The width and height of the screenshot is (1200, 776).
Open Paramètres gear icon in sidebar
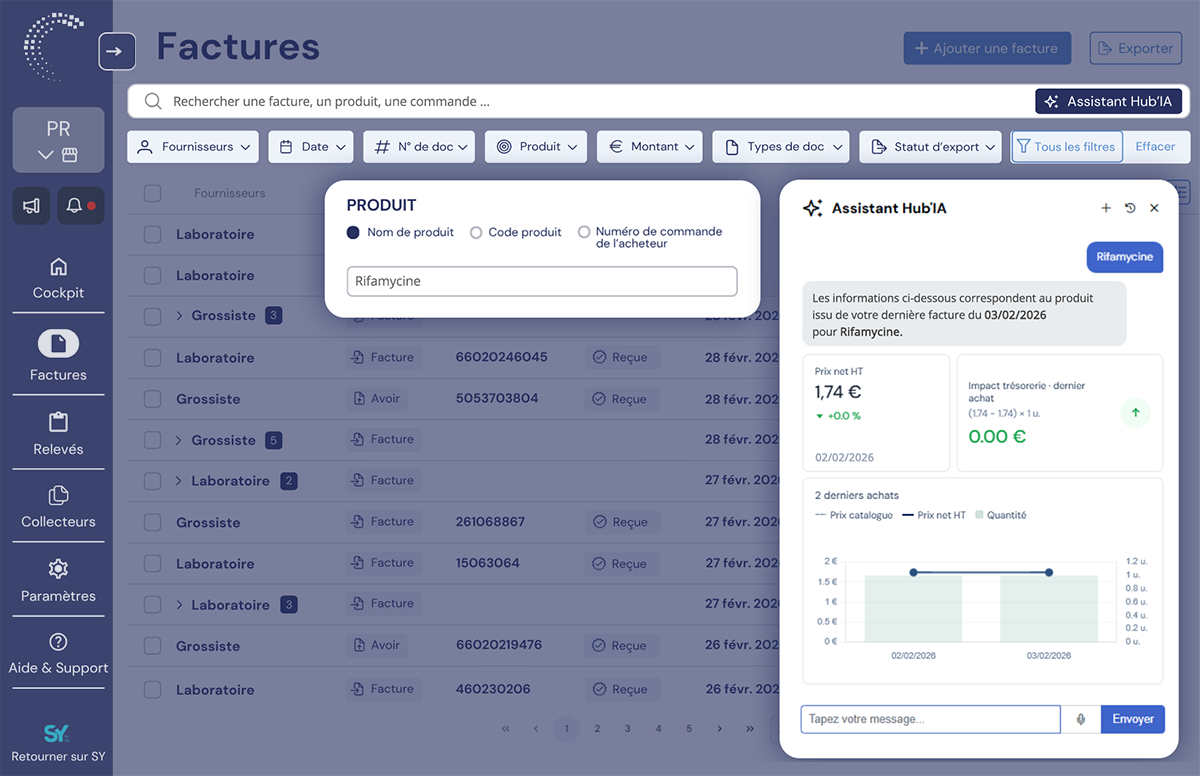pyautogui.click(x=58, y=569)
